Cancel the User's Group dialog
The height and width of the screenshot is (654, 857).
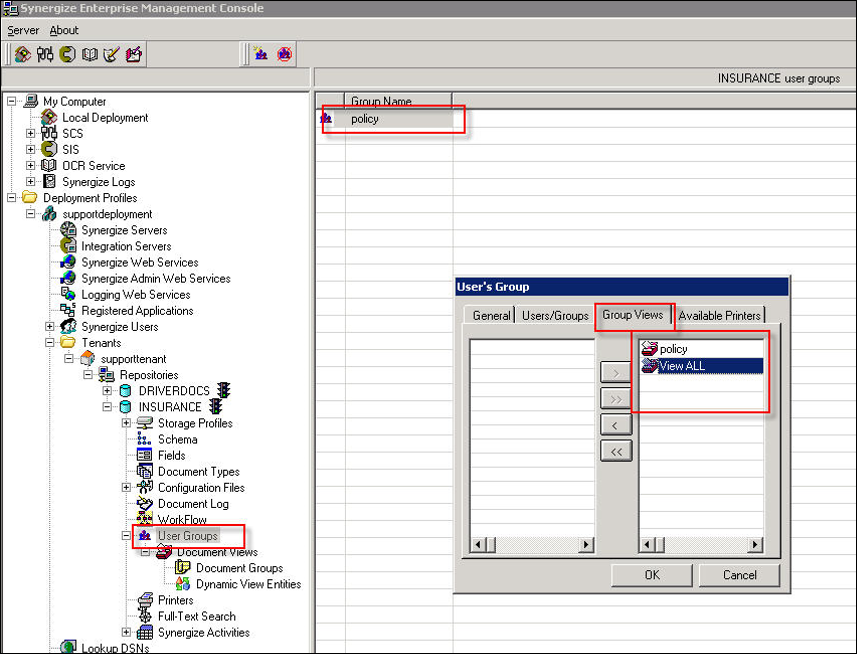(739, 575)
